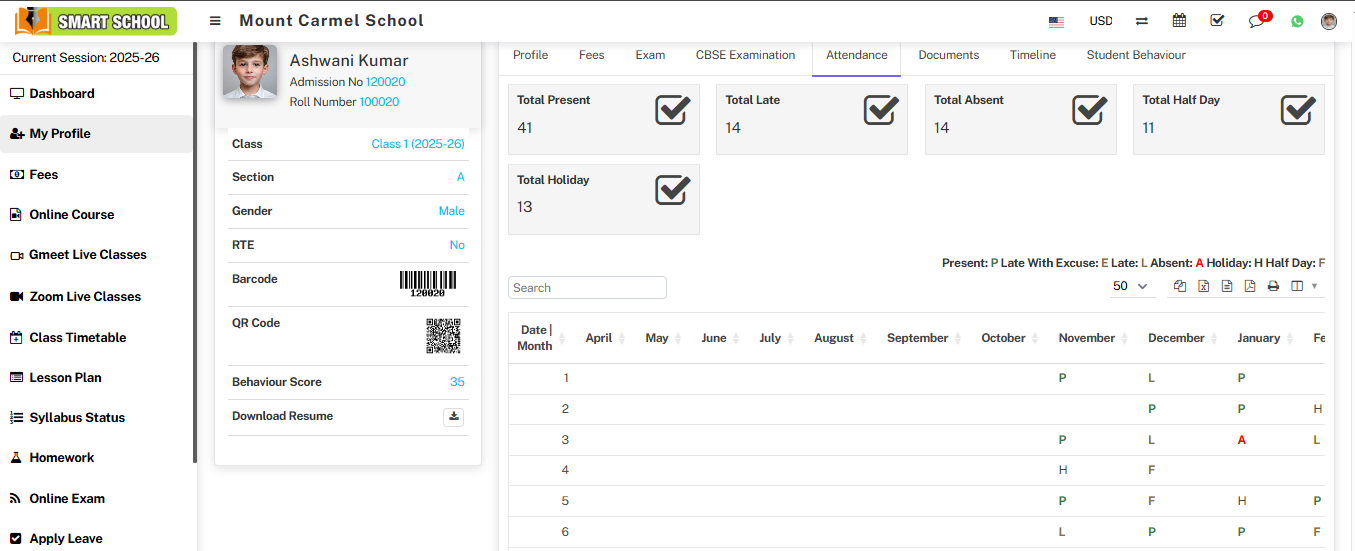Click the WhatsApp icon in header
This screenshot has height=551, width=1355.
pyautogui.click(x=1297, y=21)
